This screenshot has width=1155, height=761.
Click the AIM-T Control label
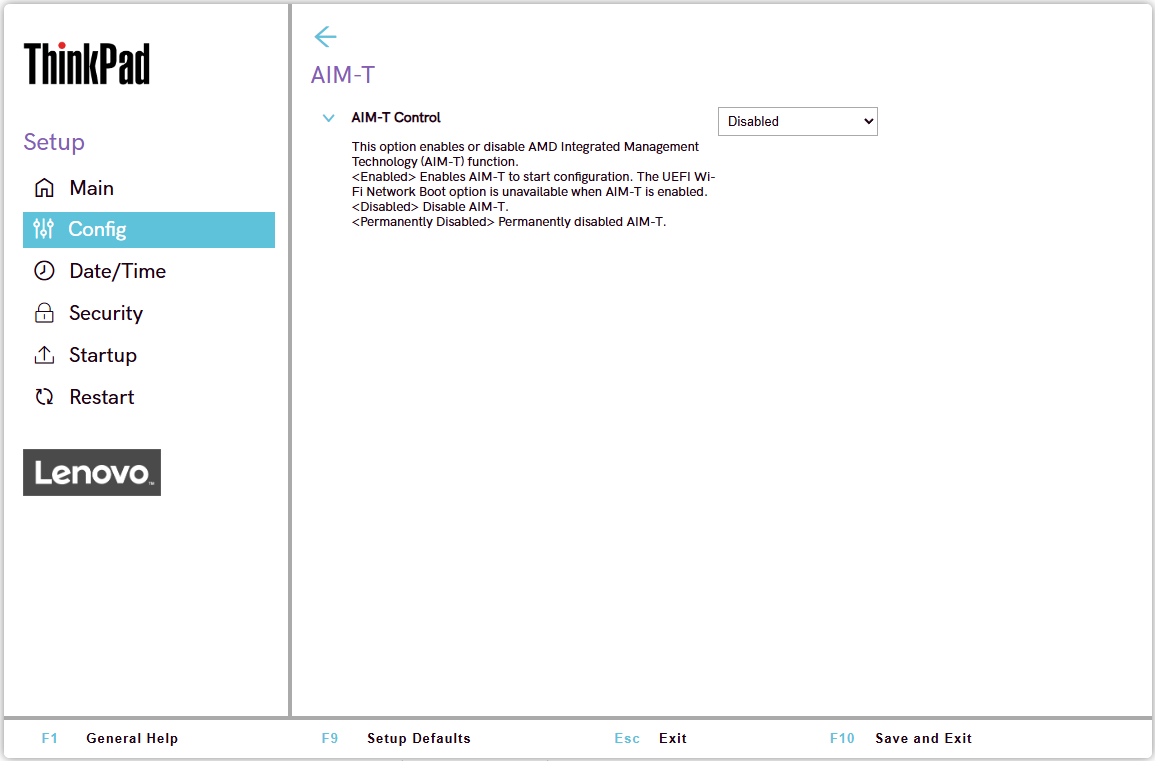point(396,118)
